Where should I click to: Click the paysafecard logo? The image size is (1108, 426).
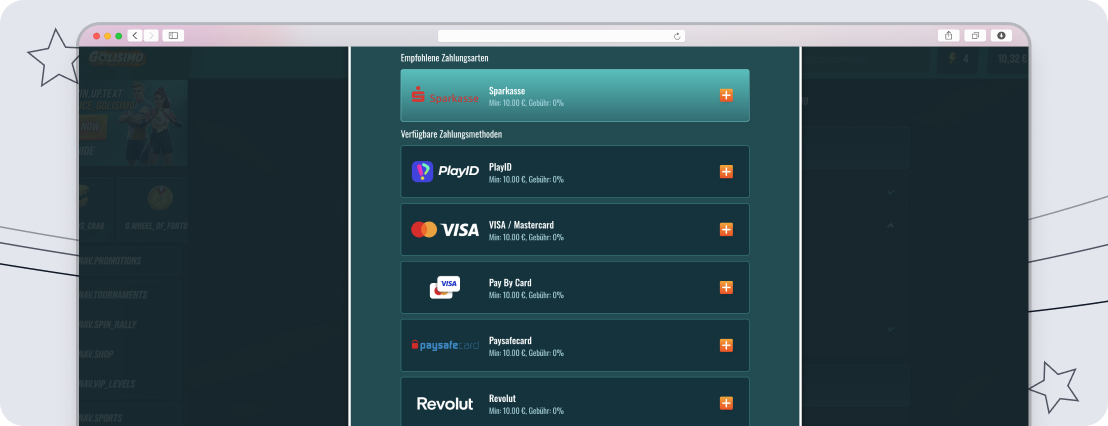tap(445, 345)
